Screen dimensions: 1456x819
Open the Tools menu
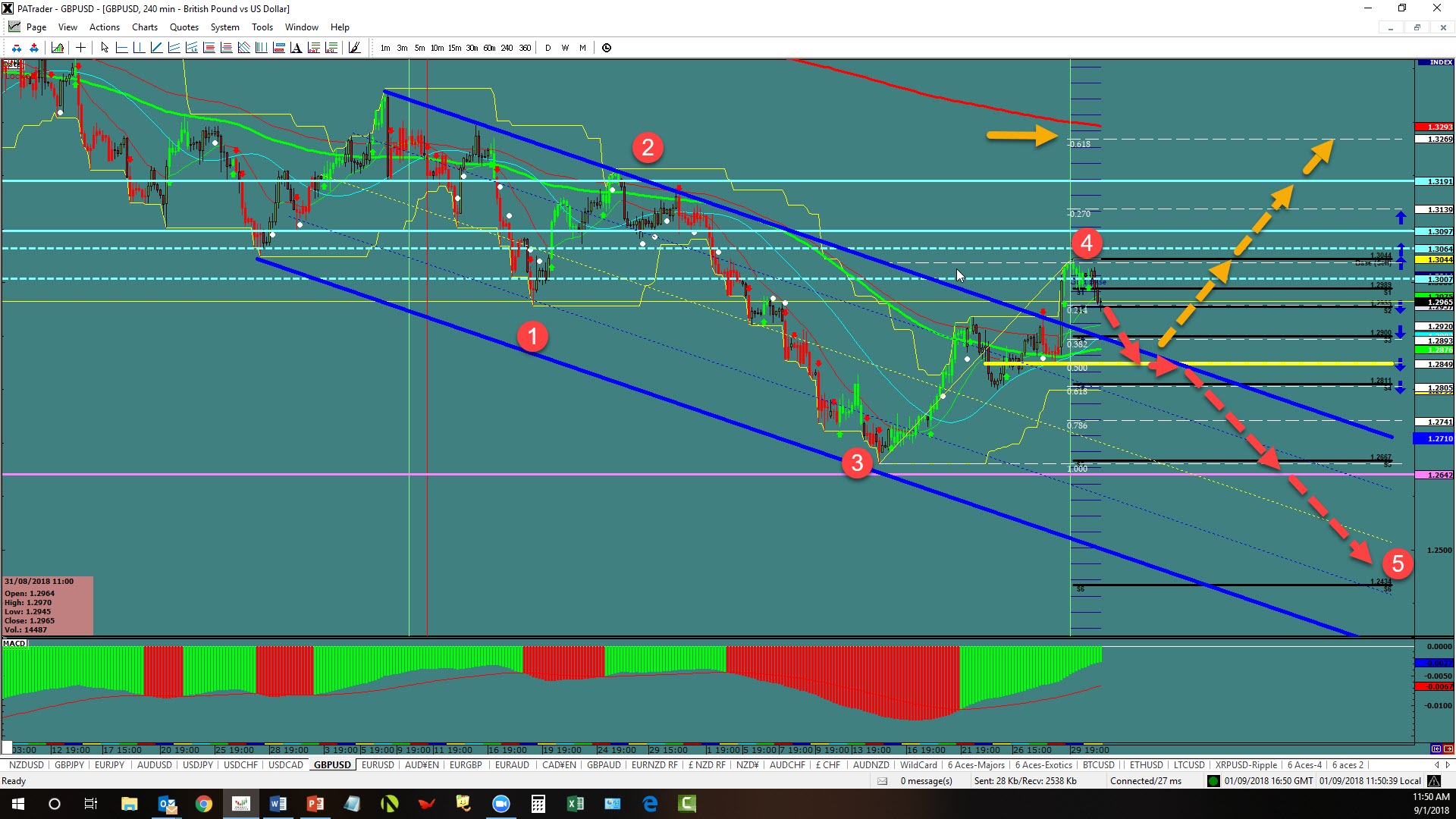click(x=262, y=27)
